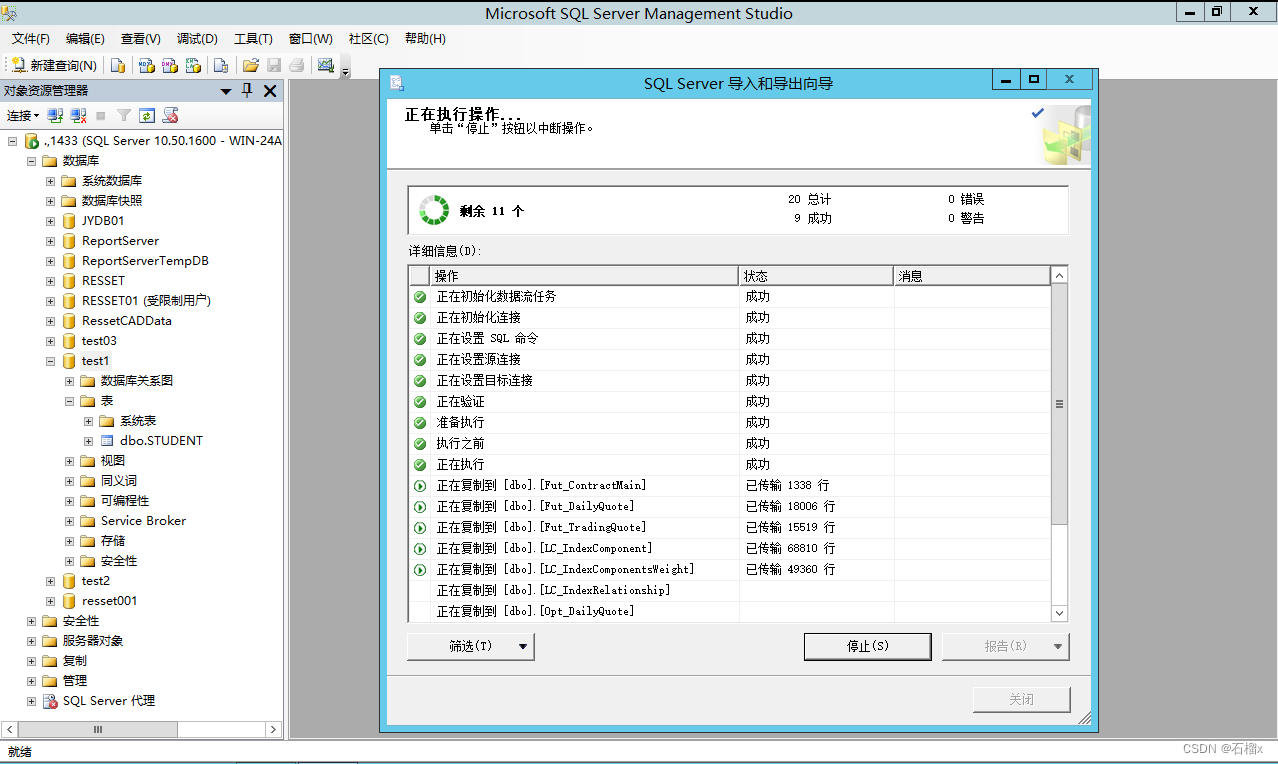Select the RessetCADData database icon
The height and width of the screenshot is (764, 1278).
click(x=69, y=321)
